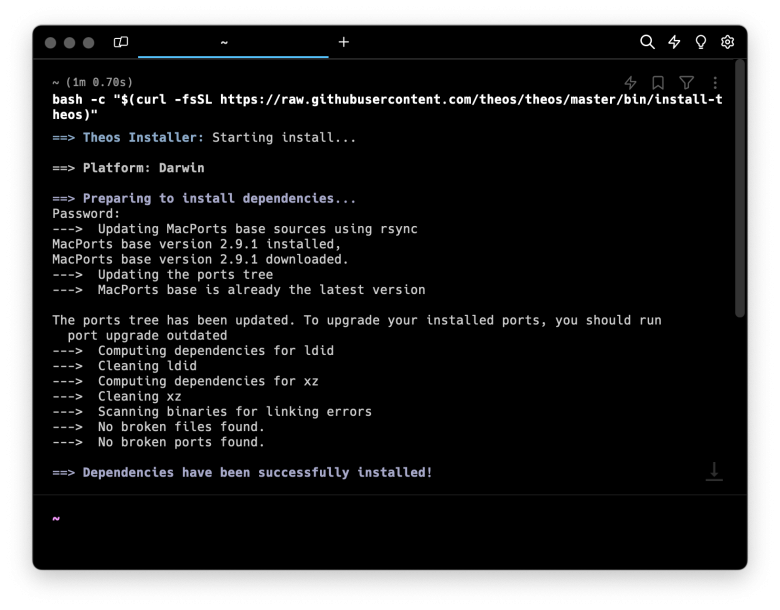The width and height of the screenshot is (780, 610).
Task: Open the search icon in the title bar
Action: pyautogui.click(x=647, y=42)
